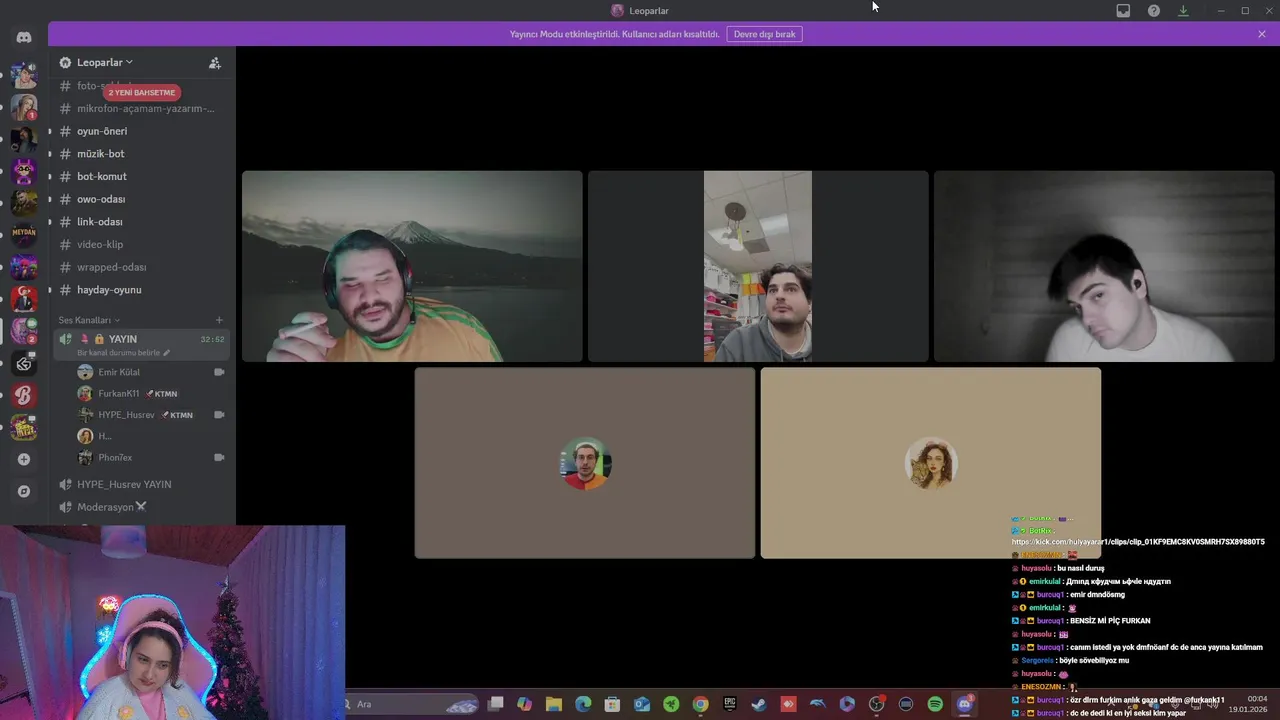Click the woman avatar in tan participant tile
The width and height of the screenshot is (1280, 720).
click(931, 463)
